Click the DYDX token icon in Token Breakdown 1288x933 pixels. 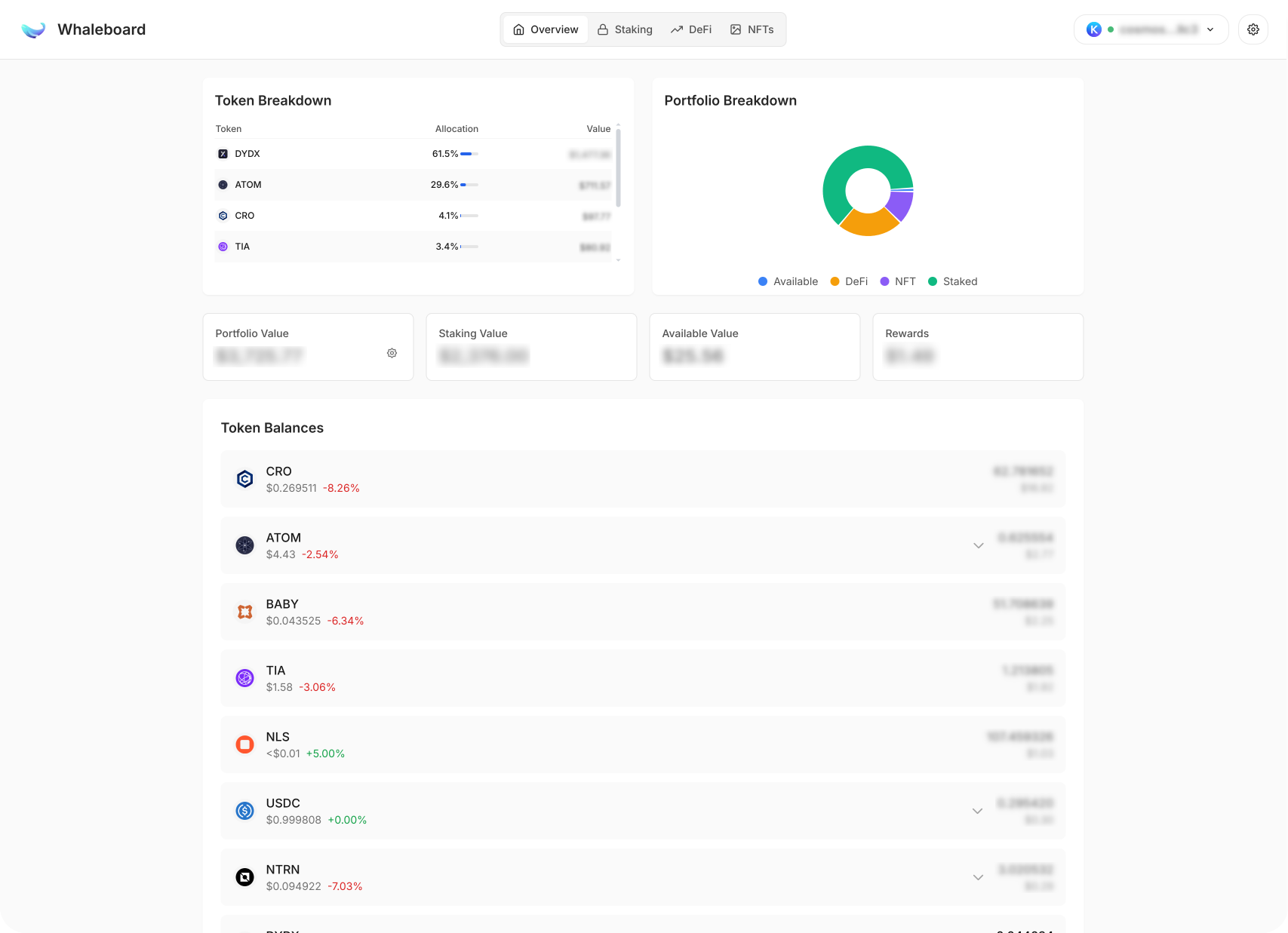[x=223, y=154]
